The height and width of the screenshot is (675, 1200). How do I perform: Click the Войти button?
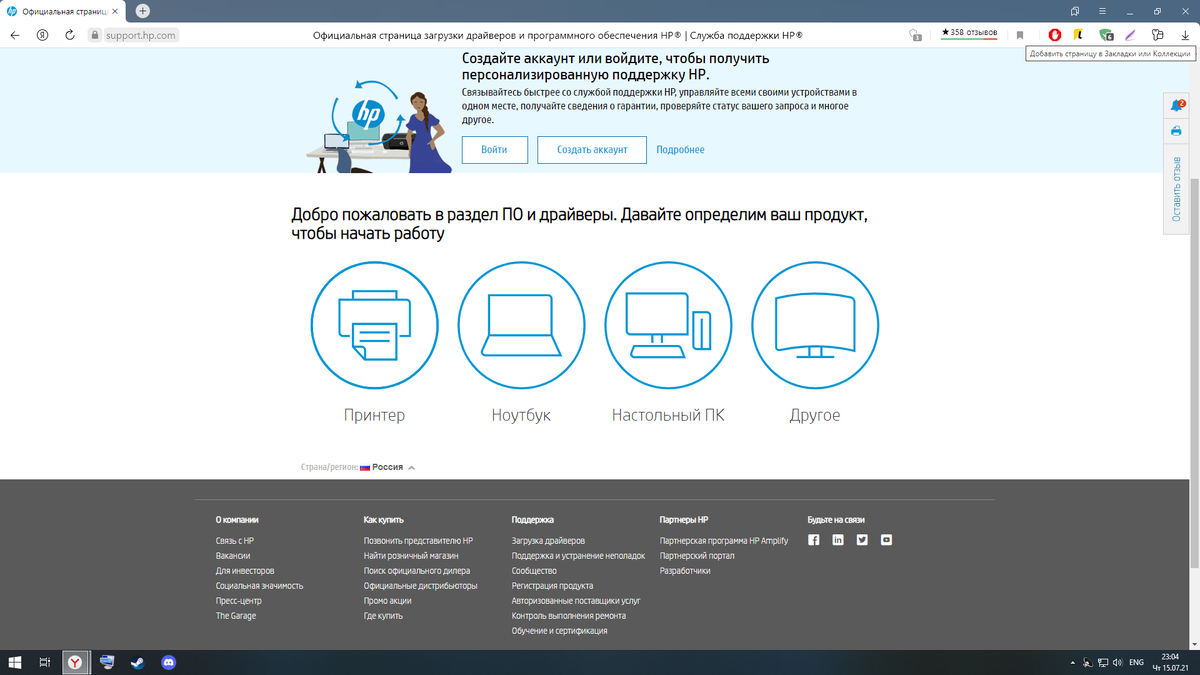coord(494,149)
